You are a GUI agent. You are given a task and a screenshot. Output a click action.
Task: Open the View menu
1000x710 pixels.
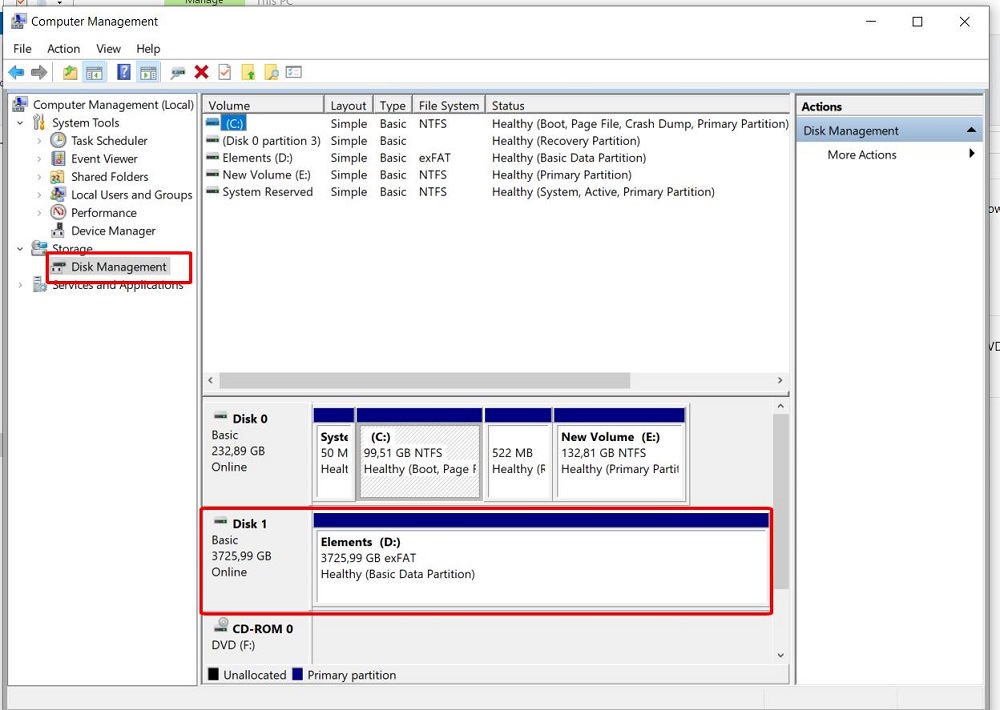click(x=108, y=49)
